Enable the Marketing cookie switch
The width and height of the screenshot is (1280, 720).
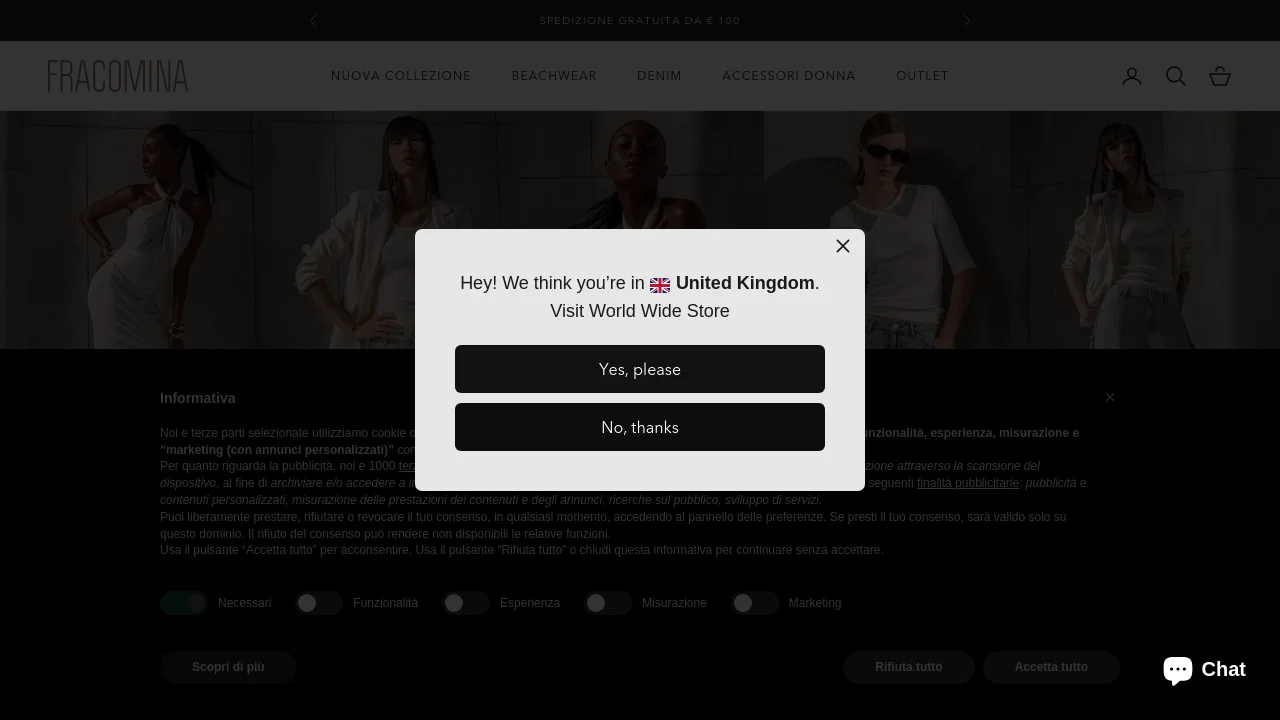pyautogui.click(x=755, y=603)
